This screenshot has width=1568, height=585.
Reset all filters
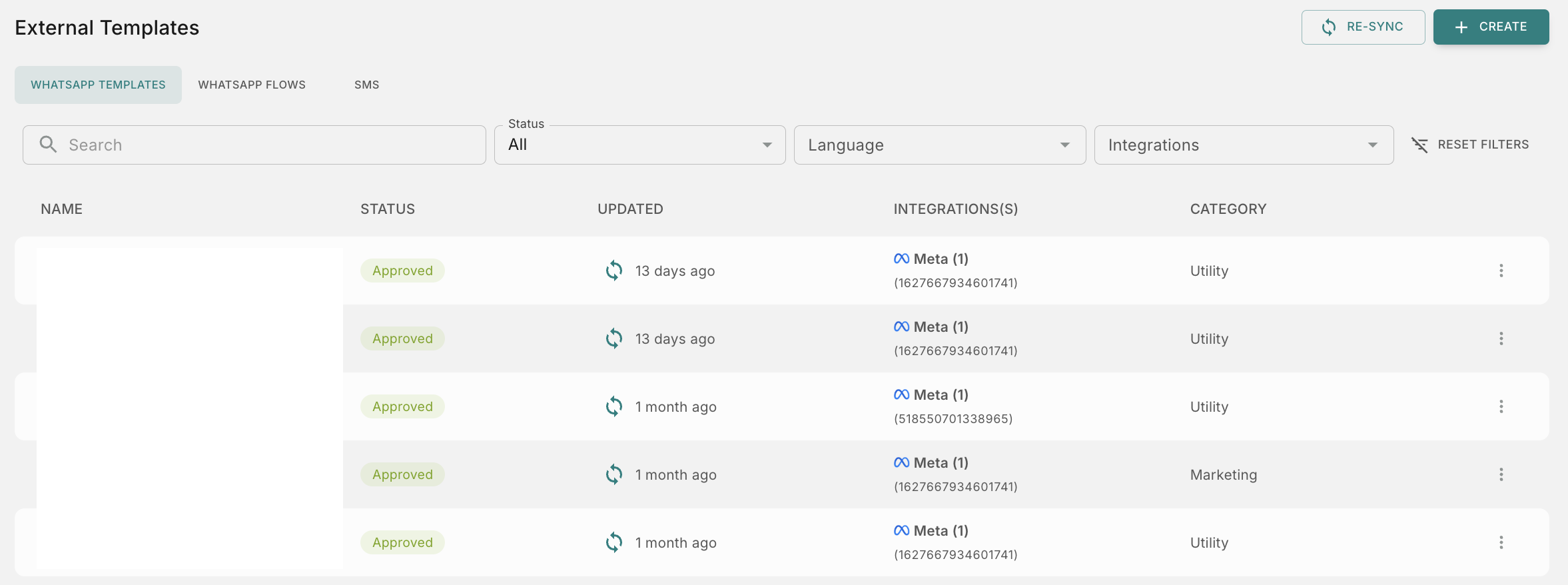point(1470,145)
